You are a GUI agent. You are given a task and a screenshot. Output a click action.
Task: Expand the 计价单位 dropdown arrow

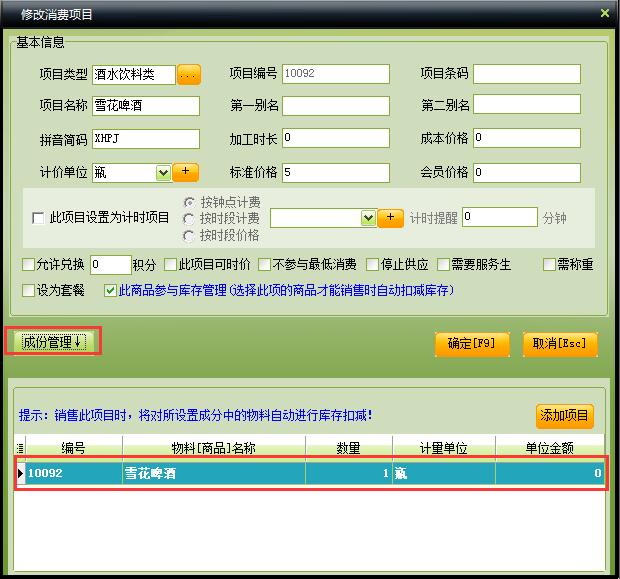[x=163, y=173]
